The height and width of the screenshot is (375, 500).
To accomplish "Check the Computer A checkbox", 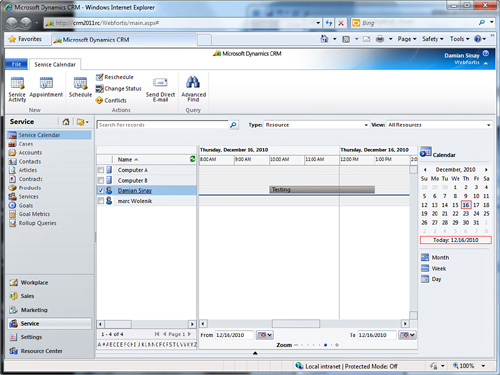I will tap(101, 170).
